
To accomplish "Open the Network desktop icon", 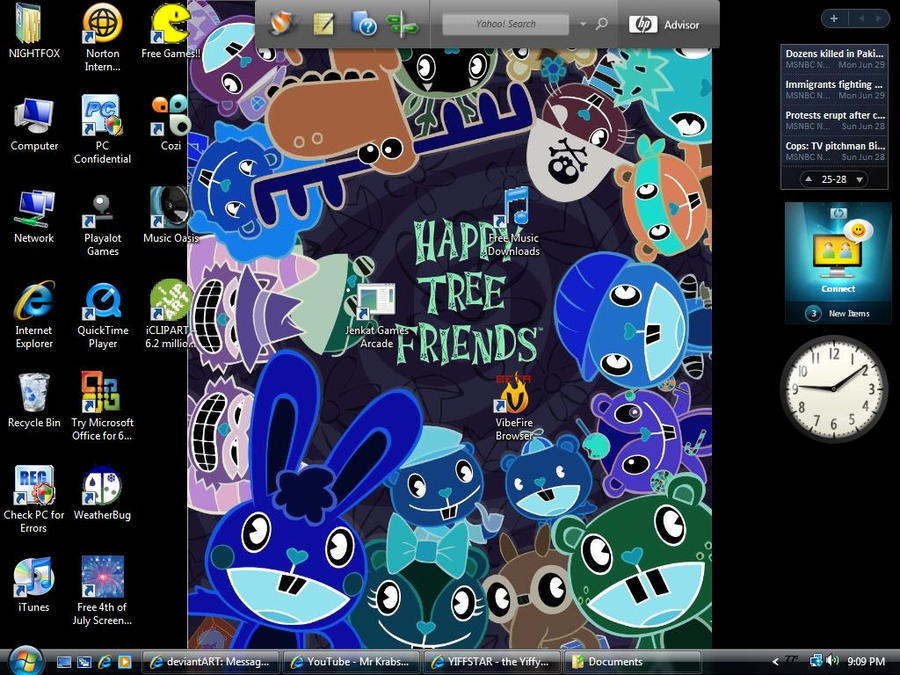I will tap(34, 216).
